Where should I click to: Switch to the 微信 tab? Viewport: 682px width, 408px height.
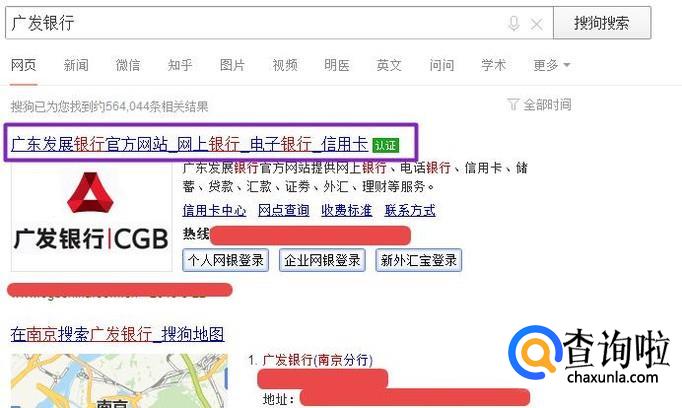(128, 65)
